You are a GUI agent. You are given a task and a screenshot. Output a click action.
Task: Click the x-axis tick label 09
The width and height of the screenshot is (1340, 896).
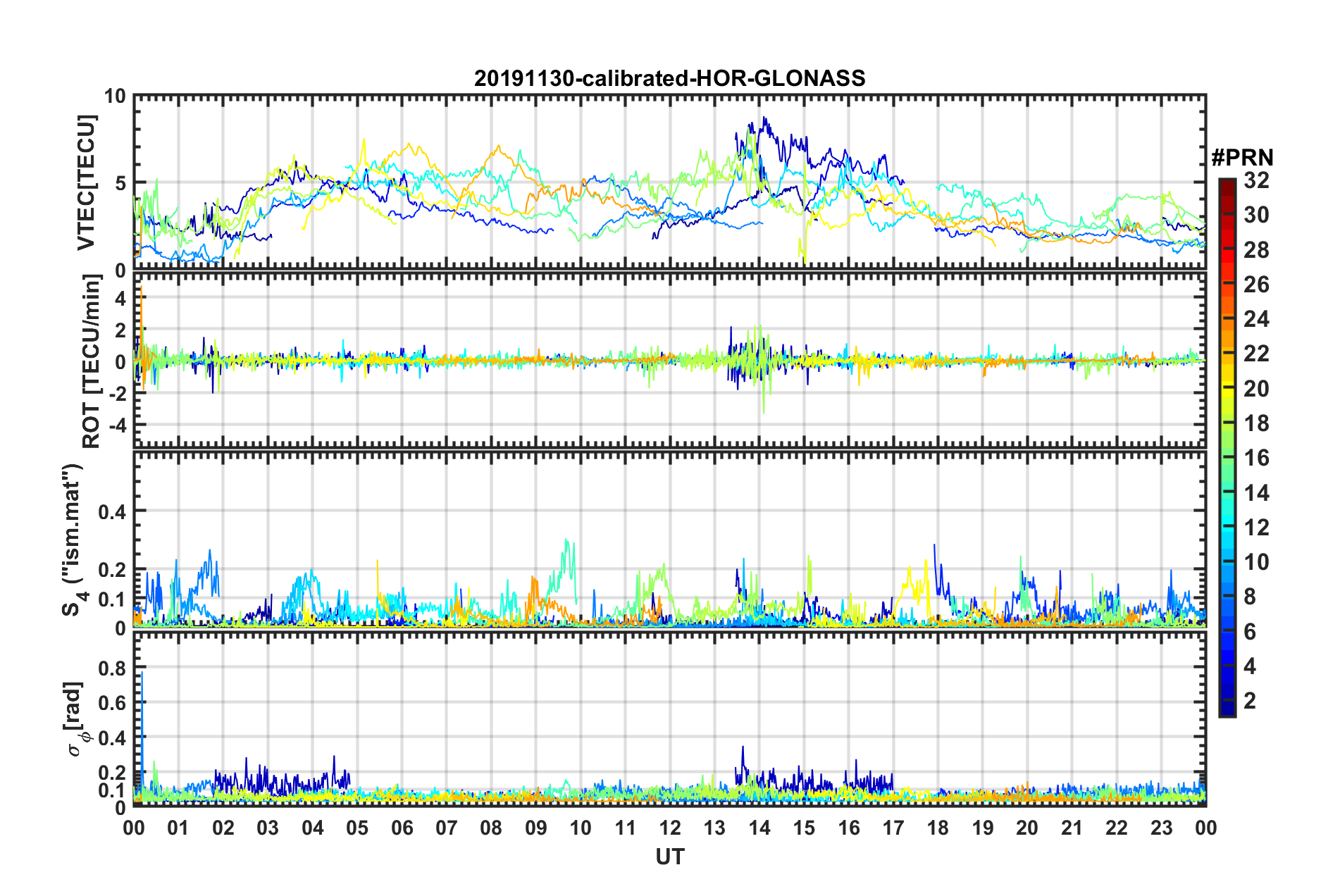pos(535,827)
